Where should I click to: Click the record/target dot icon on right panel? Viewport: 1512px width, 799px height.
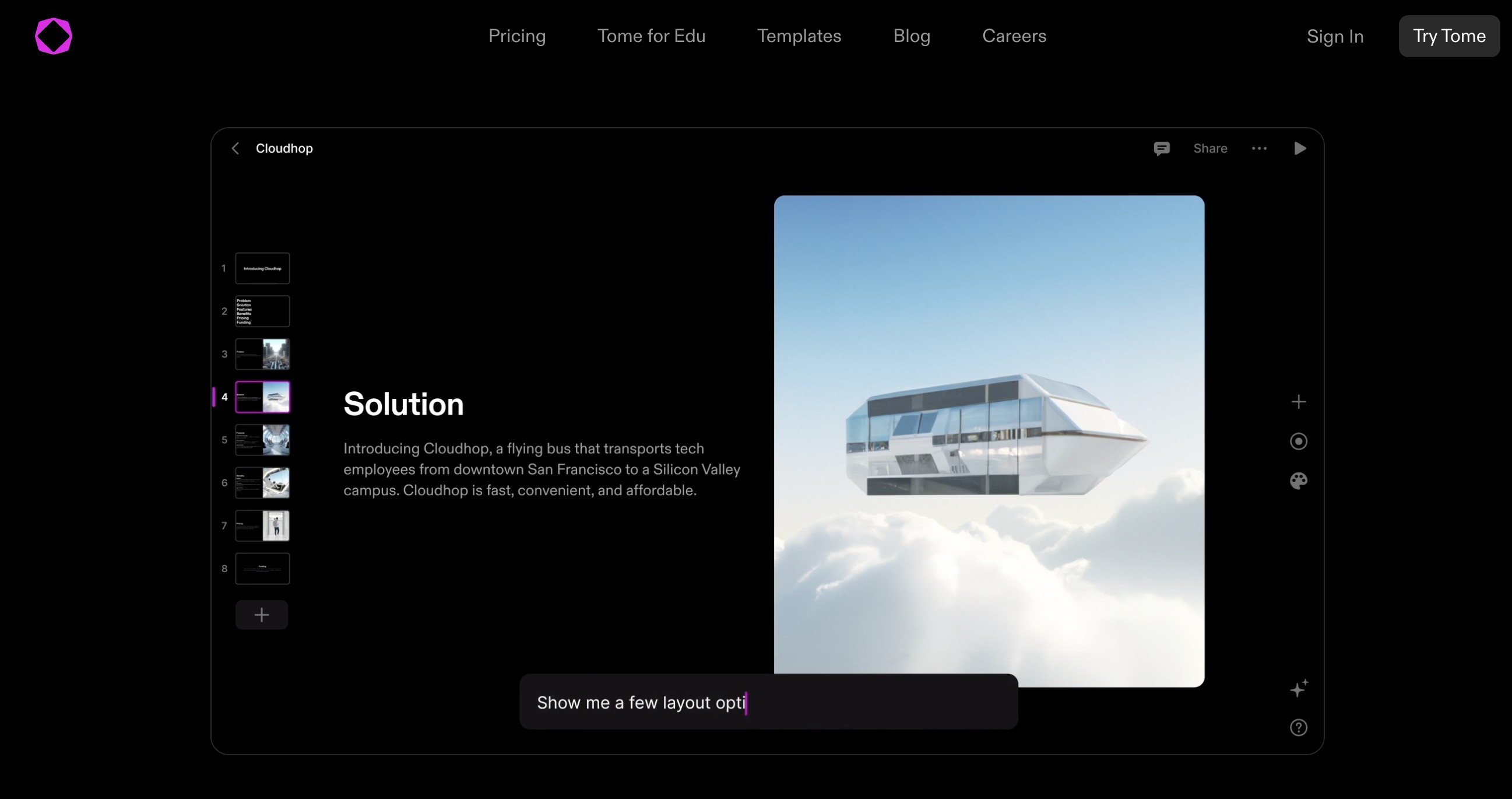click(x=1298, y=441)
